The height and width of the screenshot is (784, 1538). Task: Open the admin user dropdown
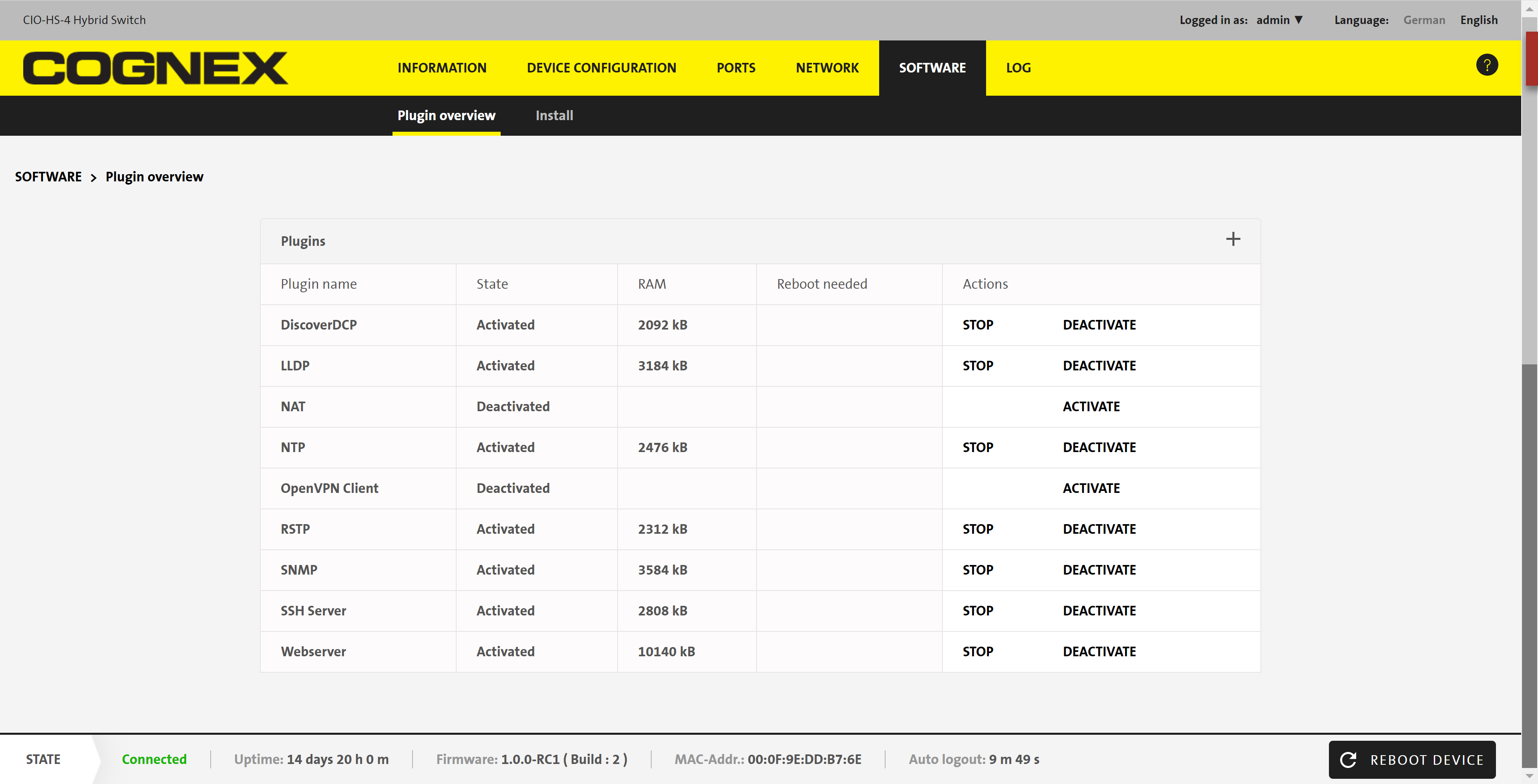[1279, 20]
